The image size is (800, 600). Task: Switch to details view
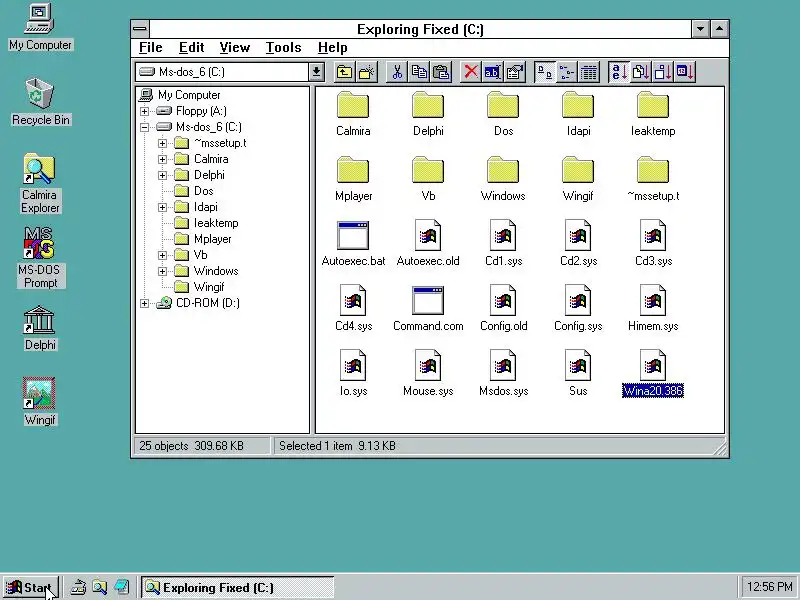[x=589, y=72]
